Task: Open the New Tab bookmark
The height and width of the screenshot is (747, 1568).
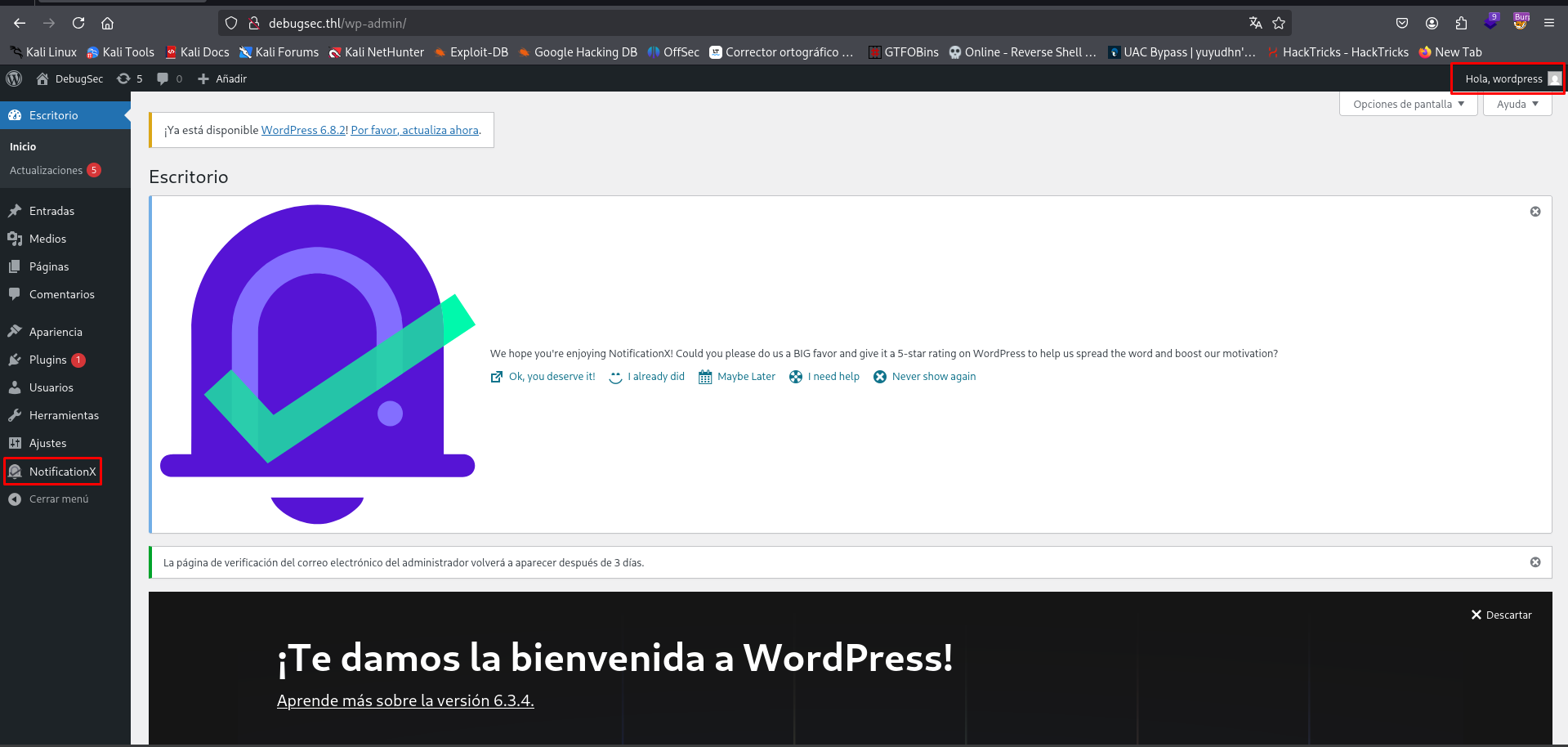Action: click(x=1450, y=51)
